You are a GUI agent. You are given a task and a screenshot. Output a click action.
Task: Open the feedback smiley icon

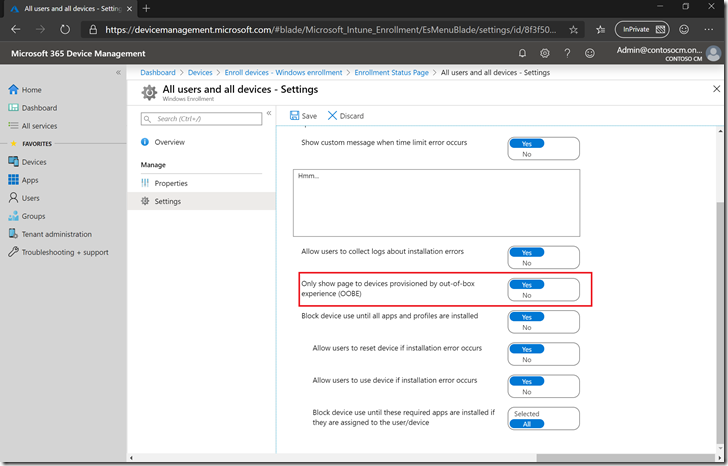[590, 53]
